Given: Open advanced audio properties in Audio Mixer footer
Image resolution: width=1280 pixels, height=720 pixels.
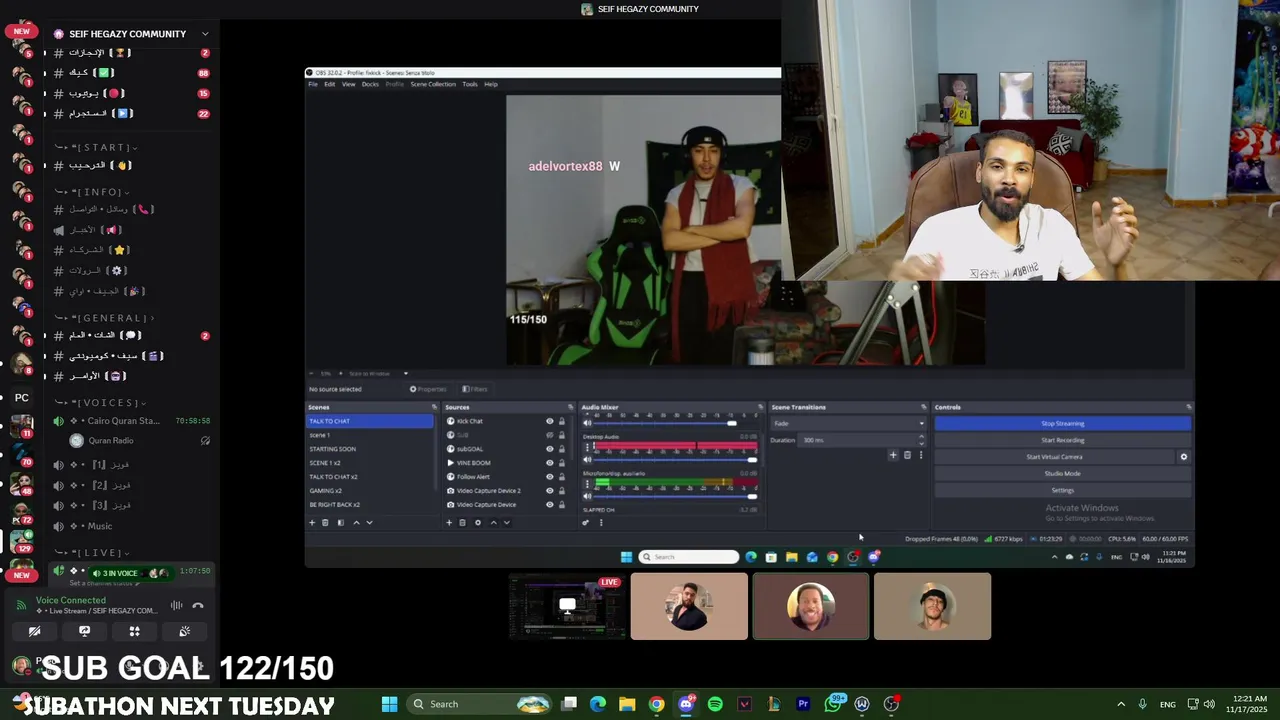Looking at the screenshot, I should coord(586,522).
